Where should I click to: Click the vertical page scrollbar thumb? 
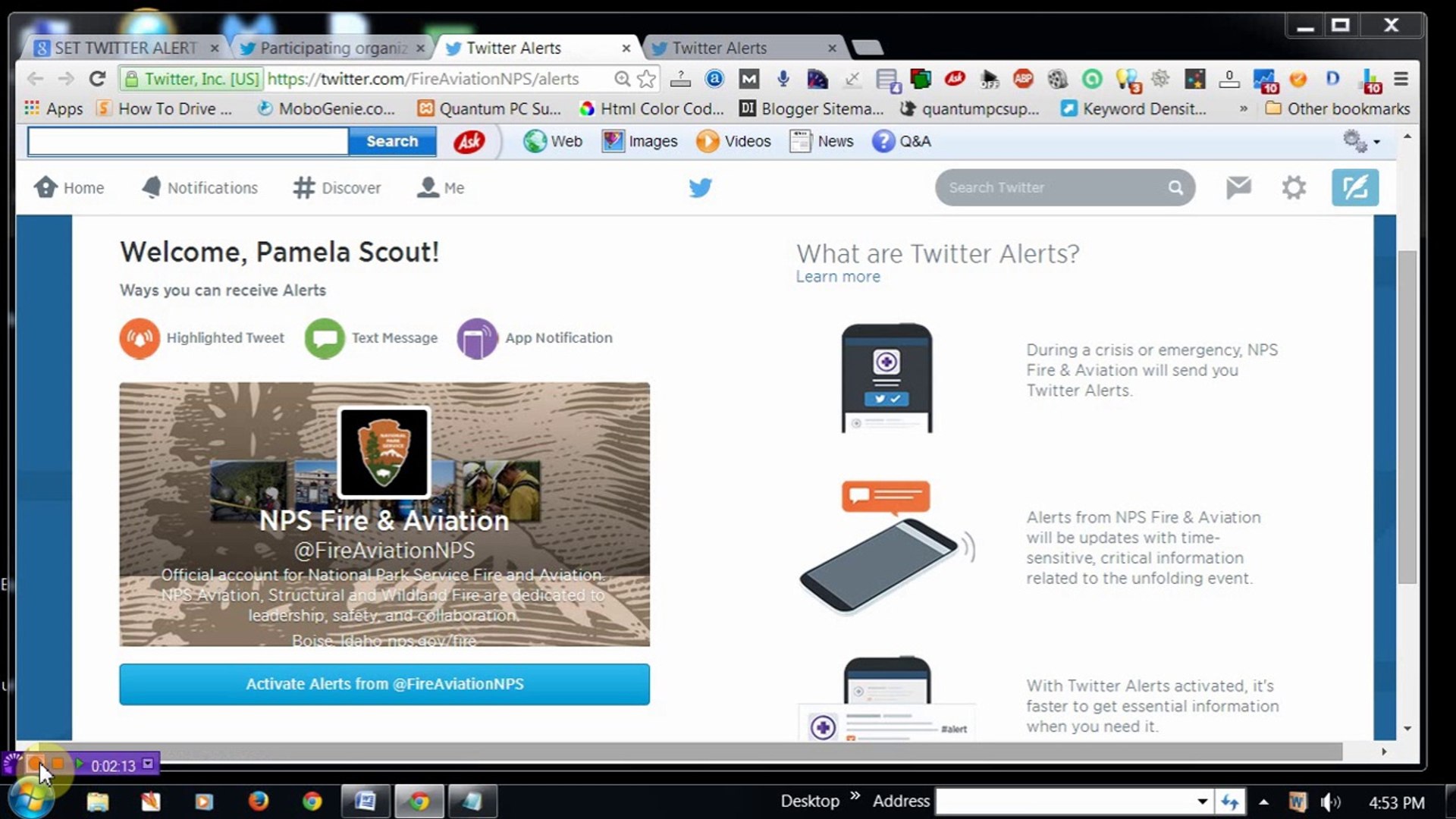1407,417
